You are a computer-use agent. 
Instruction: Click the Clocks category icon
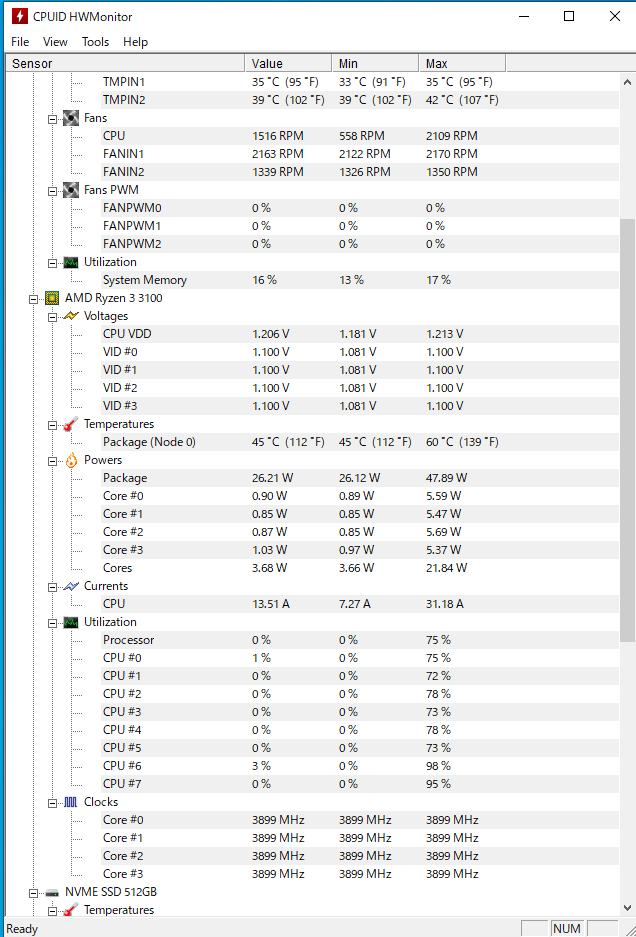(x=71, y=802)
